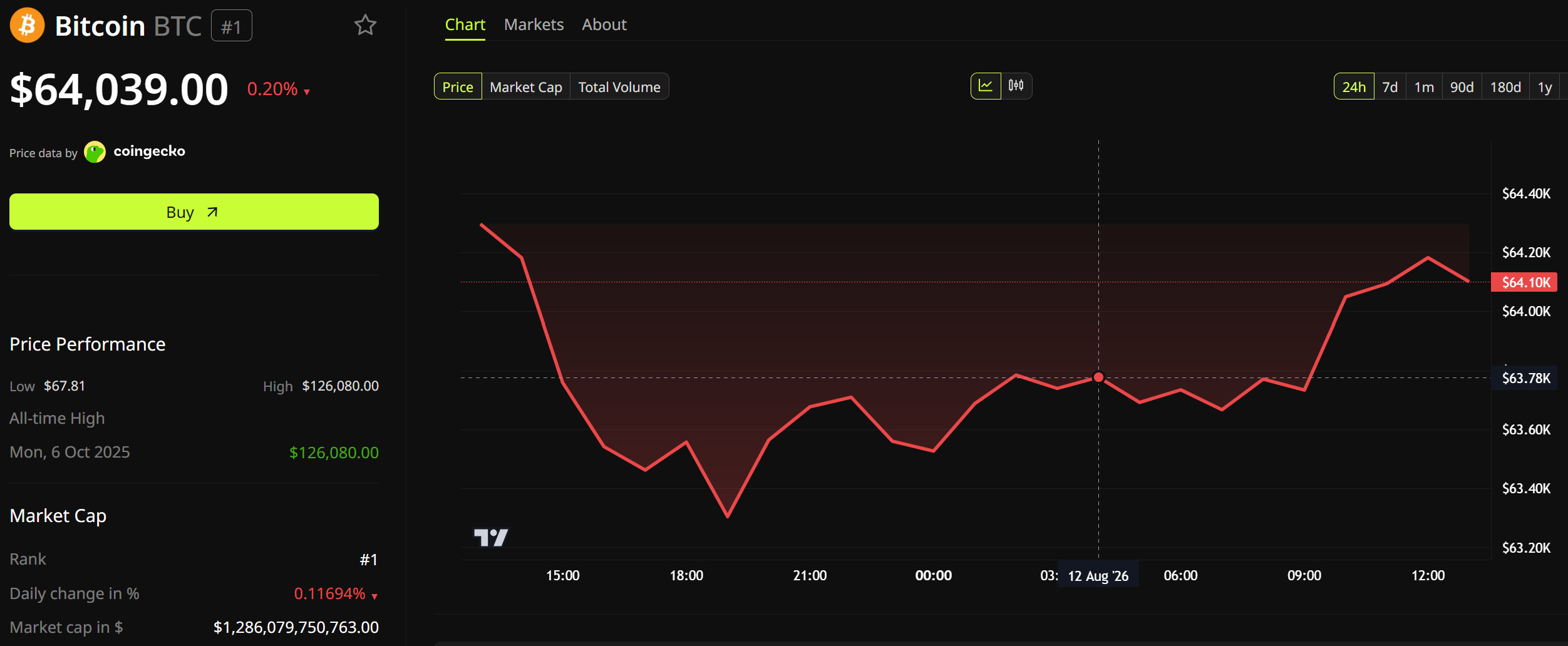Switch to line chart view icon
This screenshot has height=646, width=1568.
(986, 86)
